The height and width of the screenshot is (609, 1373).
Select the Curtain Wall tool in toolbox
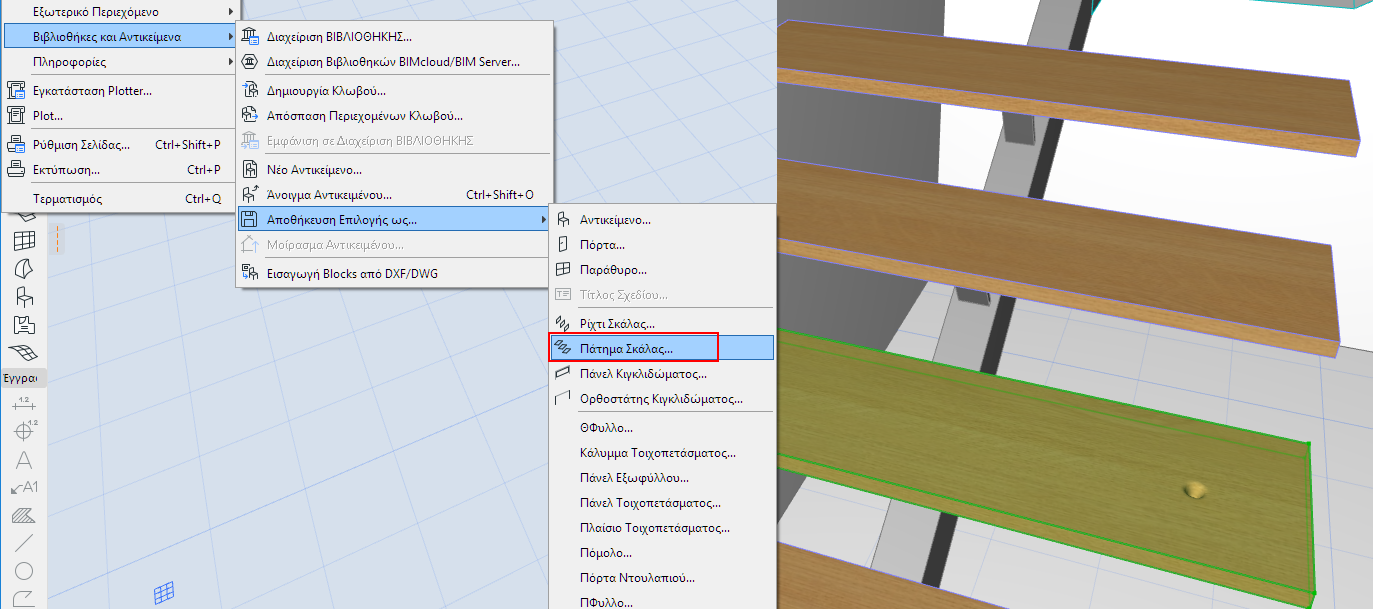click(24, 240)
